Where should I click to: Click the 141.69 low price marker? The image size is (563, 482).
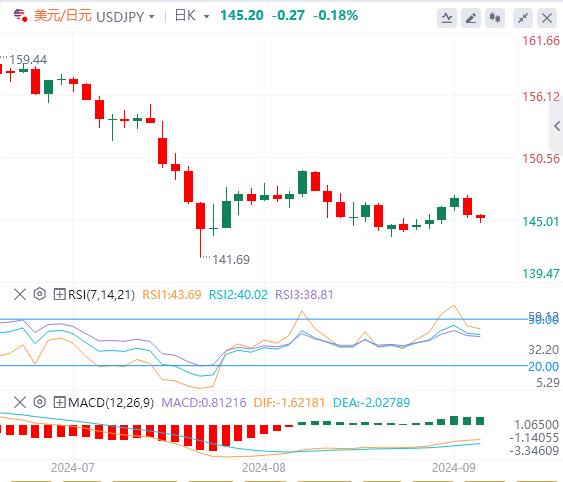coord(231,259)
